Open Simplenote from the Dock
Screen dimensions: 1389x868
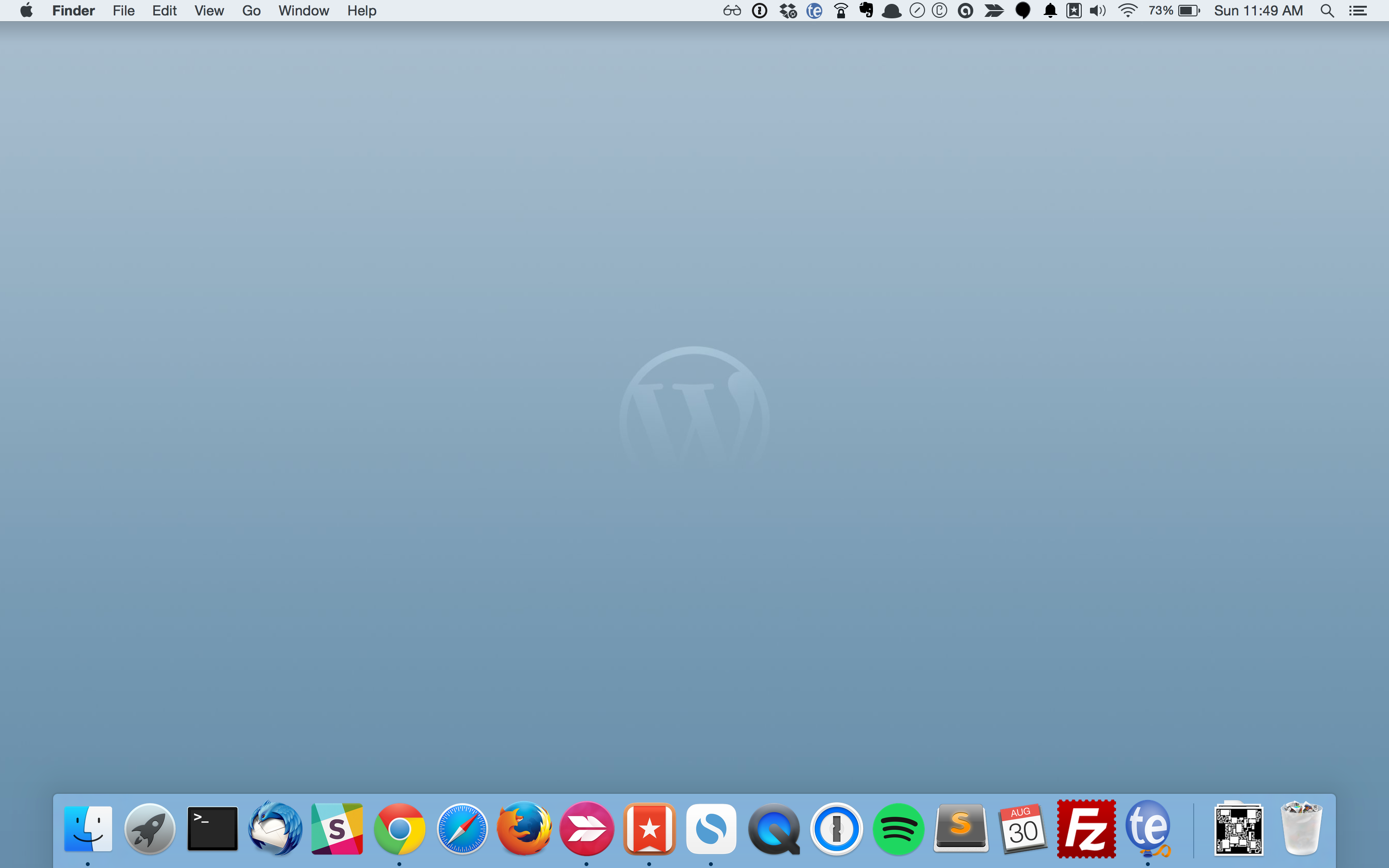click(x=711, y=829)
